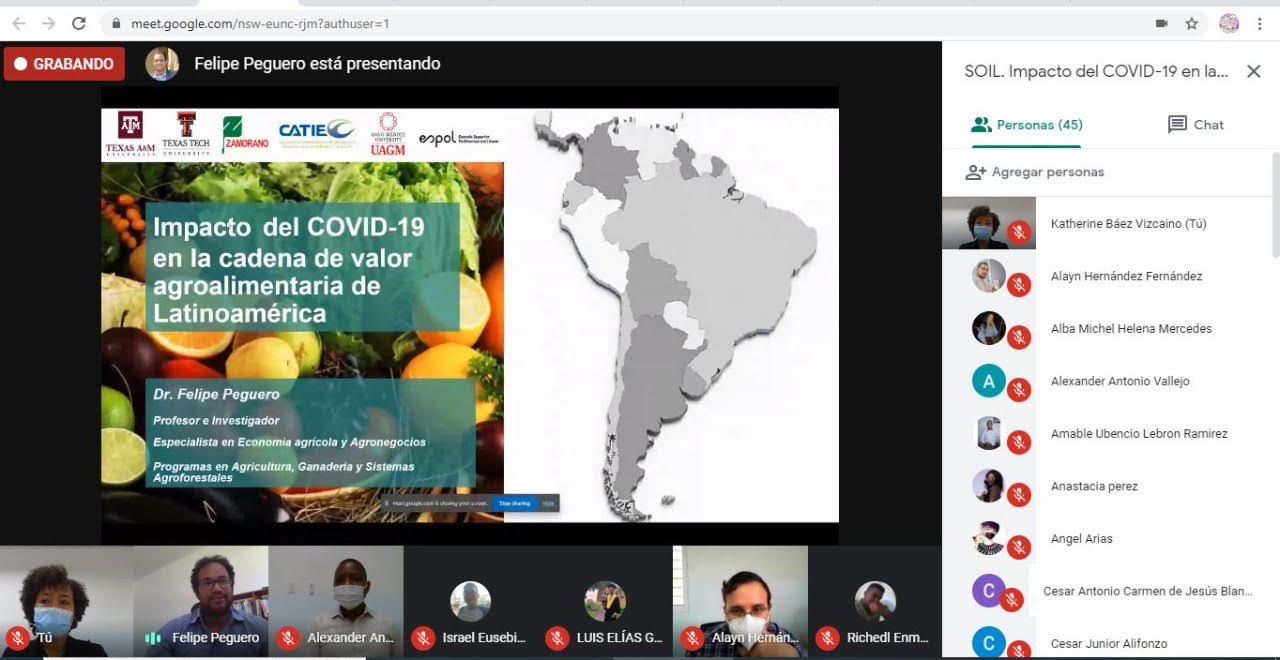Click the browser reload icon
The image size is (1280, 660).
pos(79,23)
